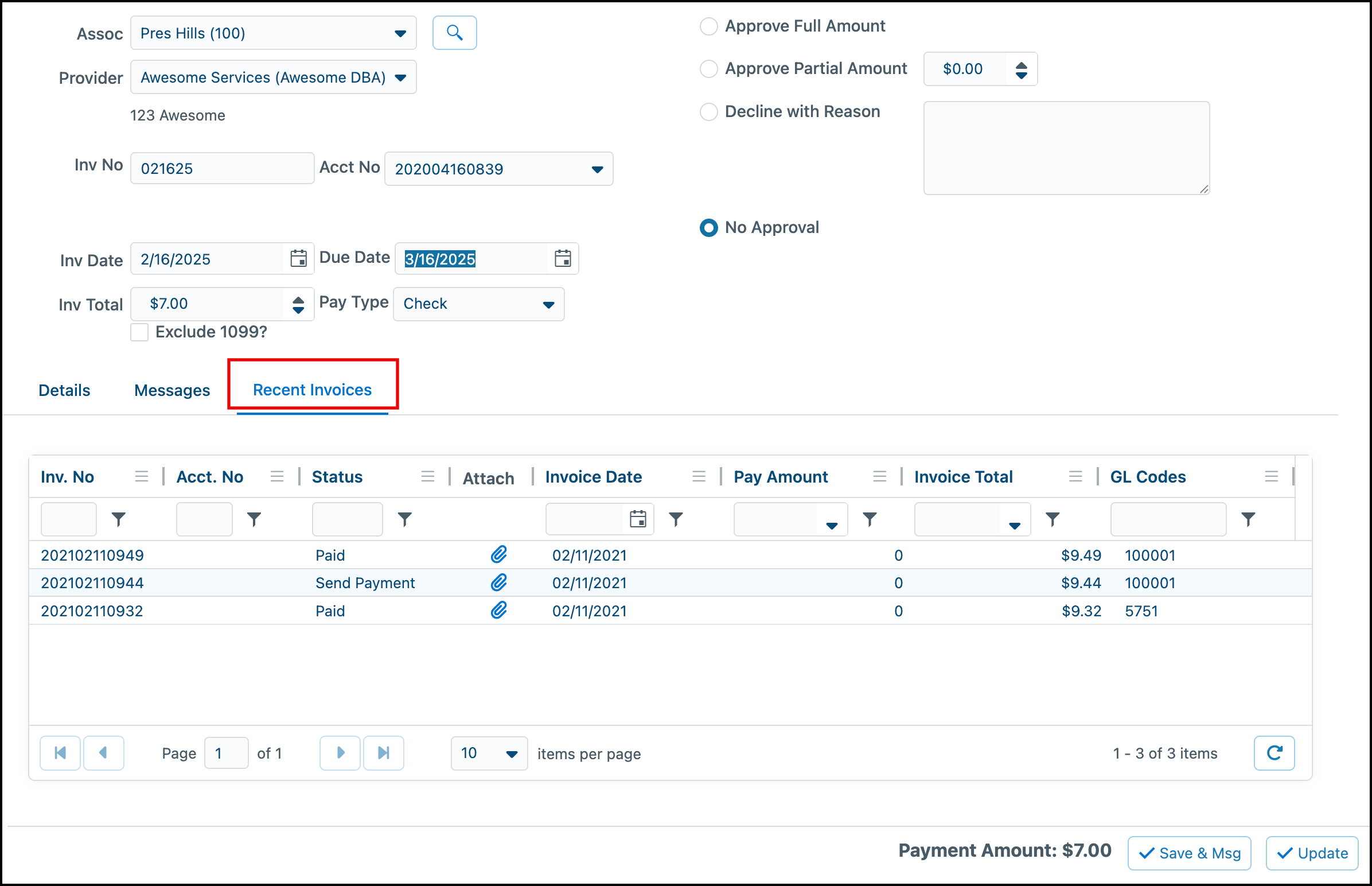Adjust the Inv Total spinner arrows
The width and height of the screenshot is (1372, 886).
(298, 304)
